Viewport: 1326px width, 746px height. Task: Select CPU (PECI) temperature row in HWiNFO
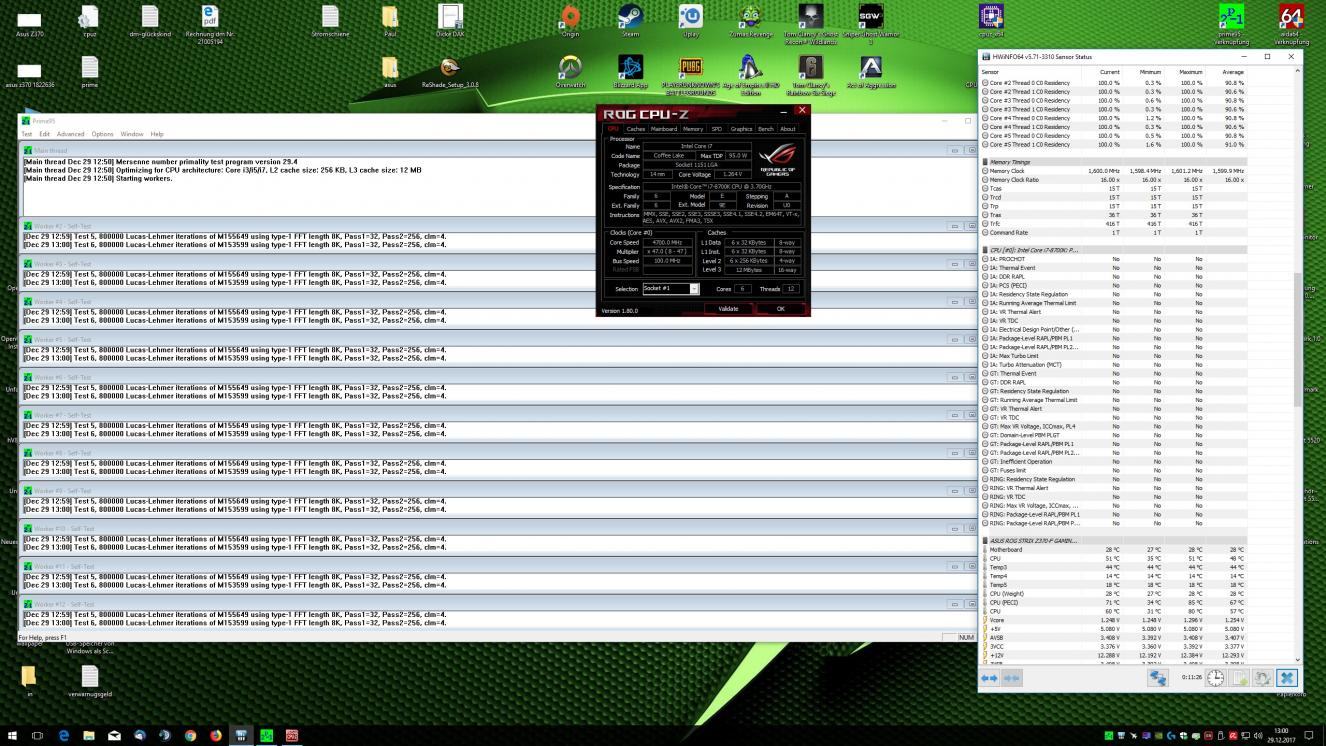(x=1114, y=602)
